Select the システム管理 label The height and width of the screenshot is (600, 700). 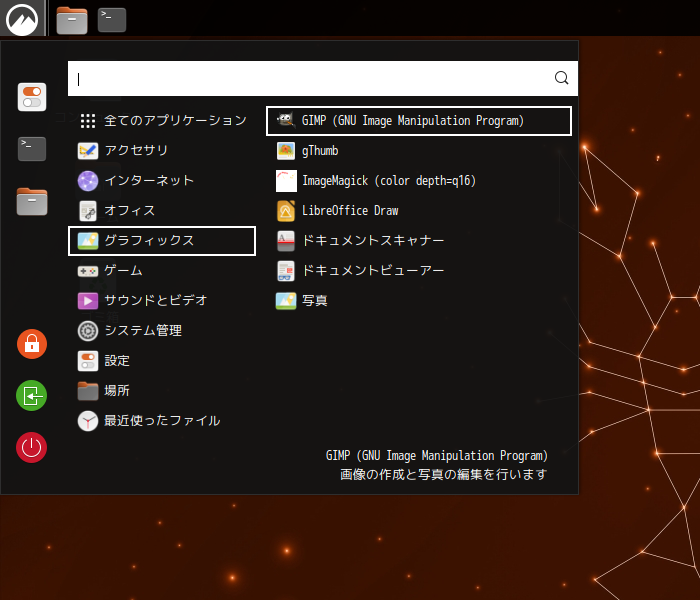coord(143,330)
